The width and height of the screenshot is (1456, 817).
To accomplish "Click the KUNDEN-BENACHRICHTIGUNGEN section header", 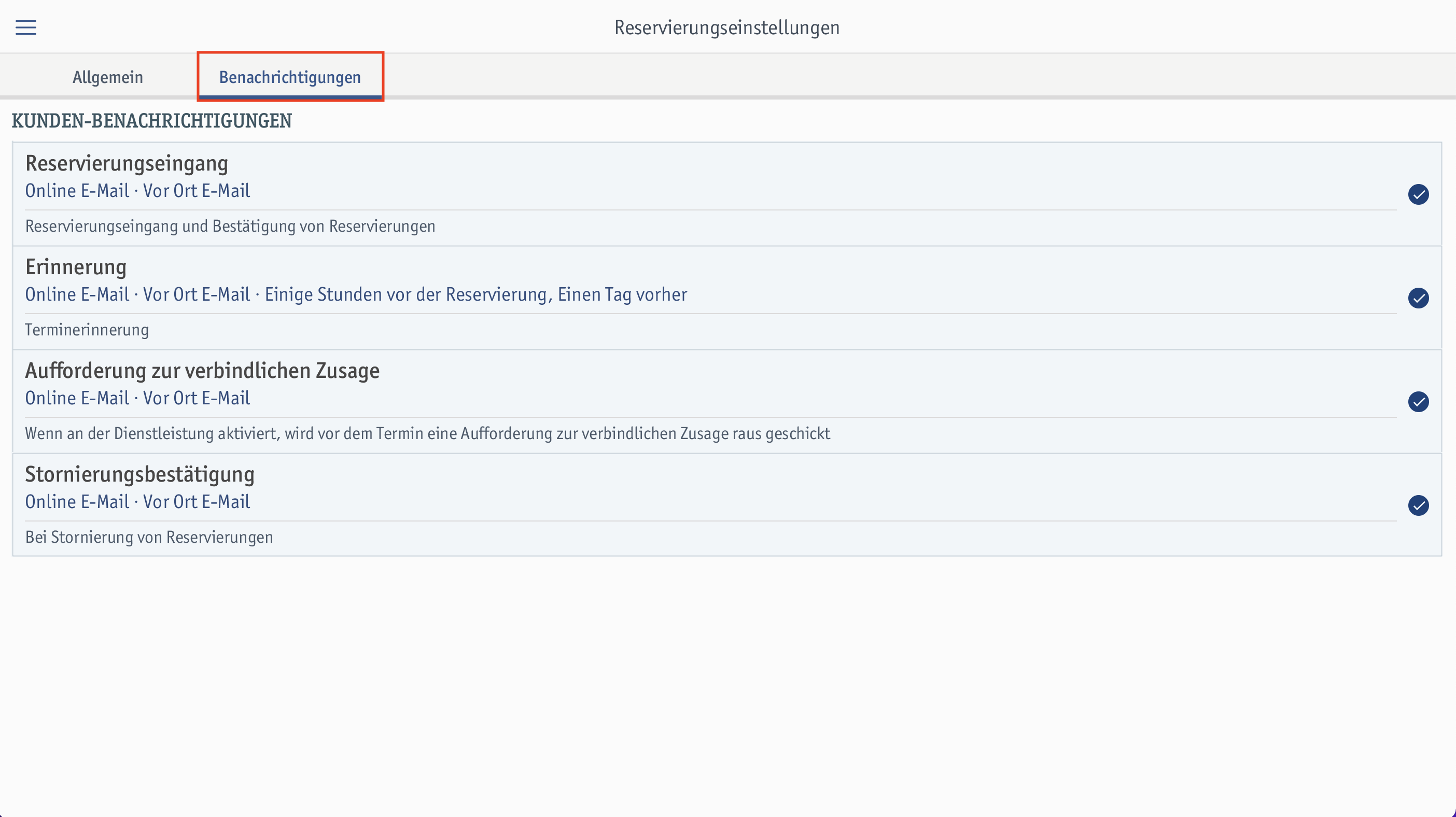I will click(x=151, y=121).
